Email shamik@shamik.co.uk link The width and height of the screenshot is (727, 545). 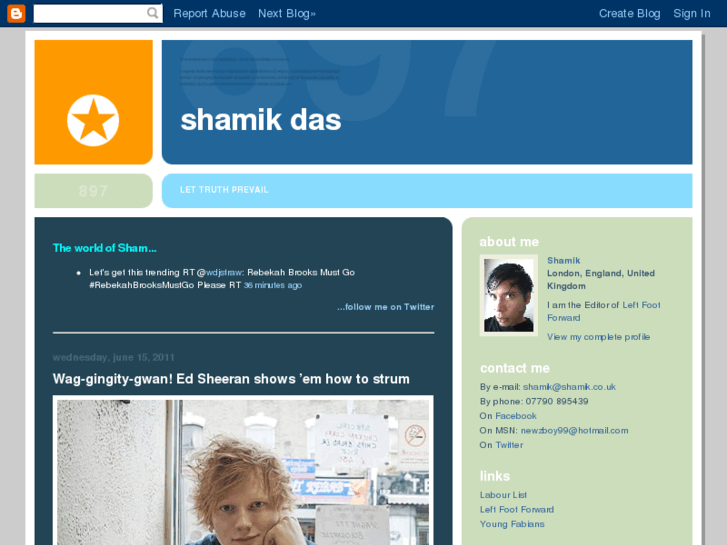tap(569, 387)
